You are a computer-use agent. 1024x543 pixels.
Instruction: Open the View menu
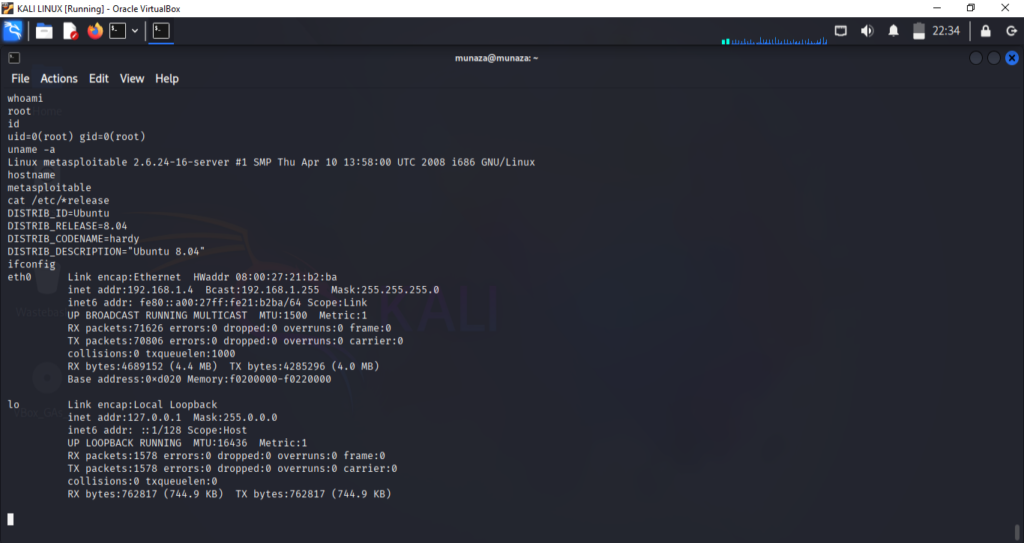click(132, 79)
